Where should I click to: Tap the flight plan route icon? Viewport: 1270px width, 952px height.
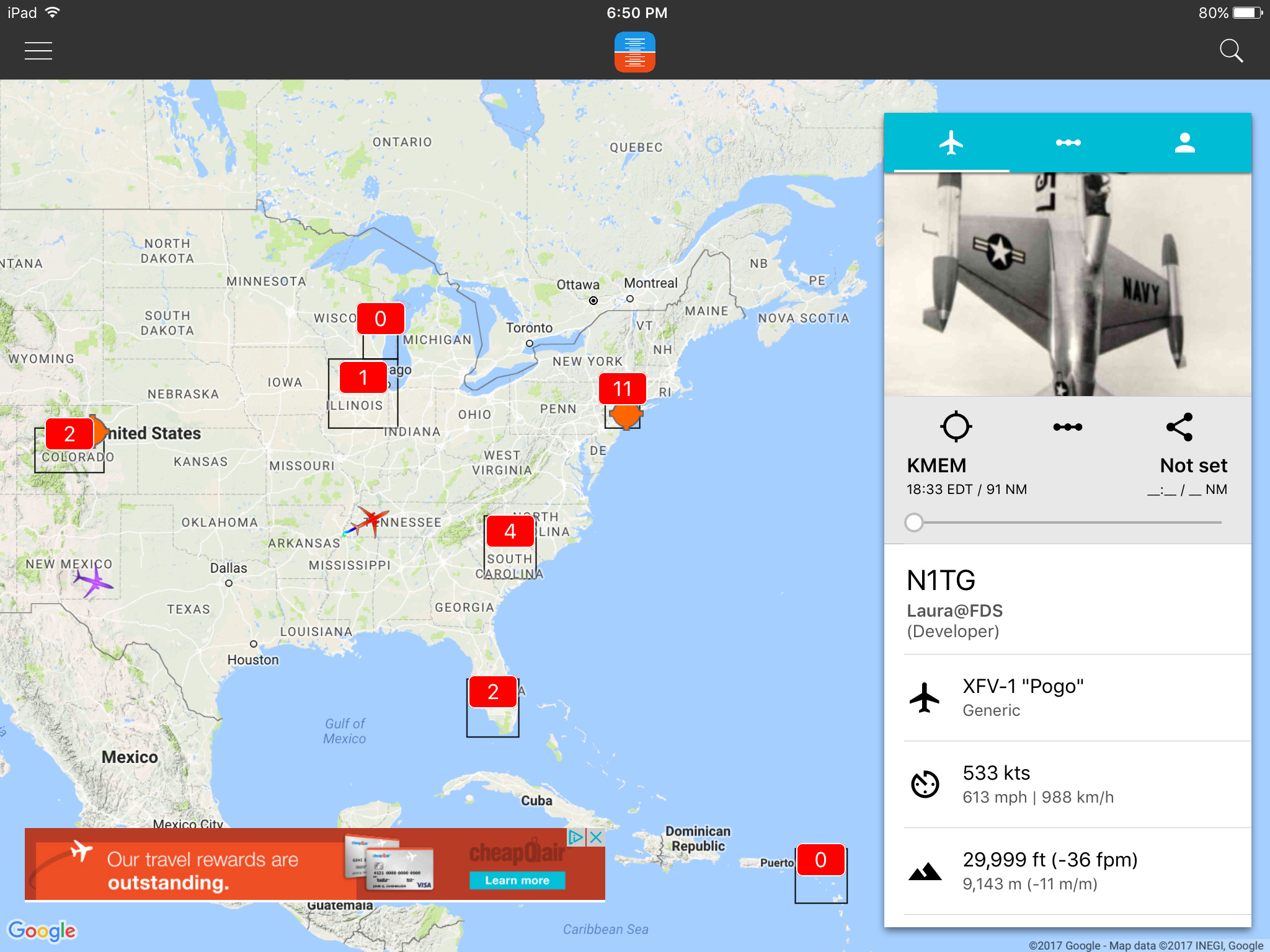pyautogui.click(x=1068, y=427)
